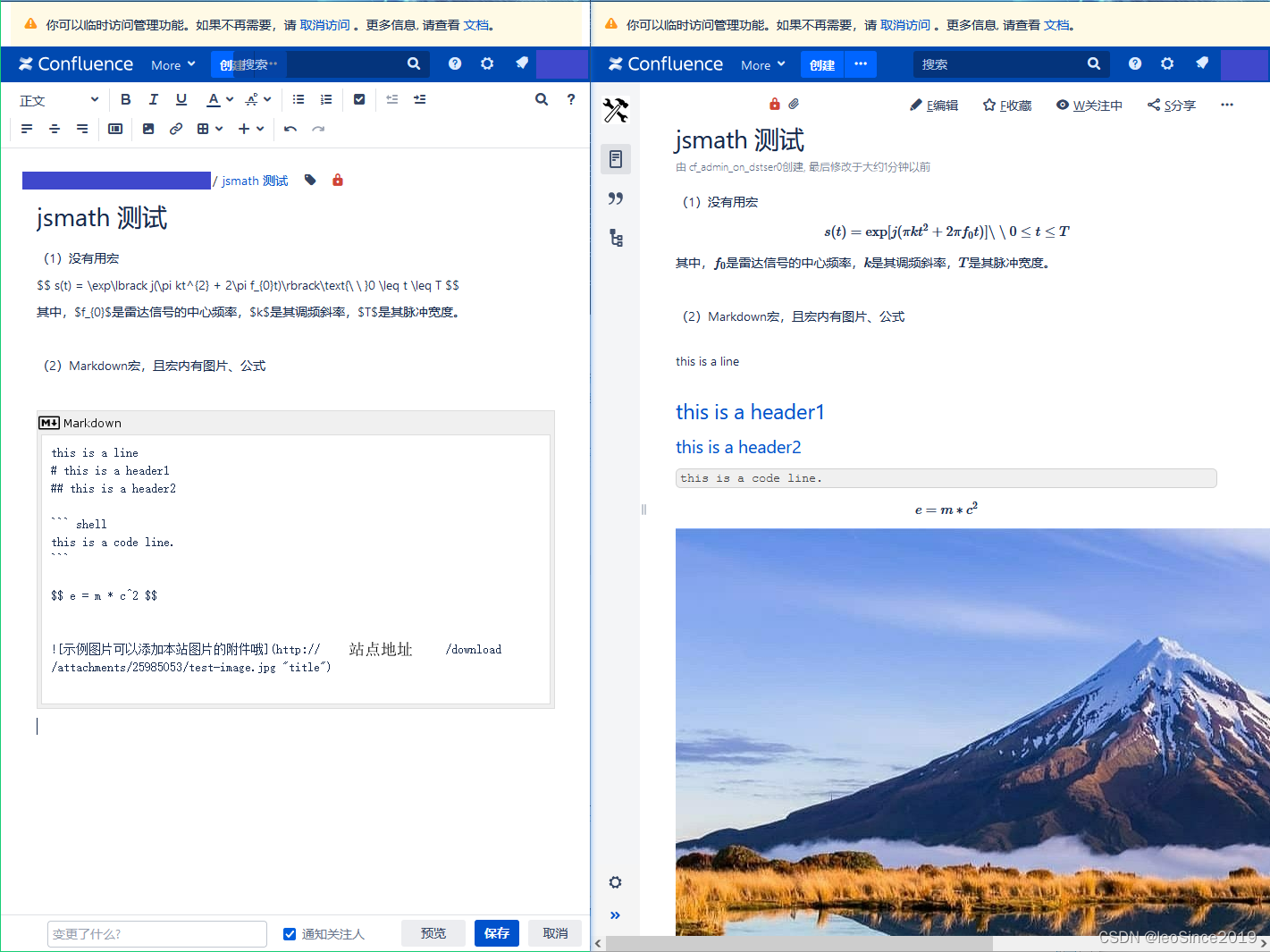Image resolution: width=1270 pixels, height=952 pixels.
Task: Click the W关注中 watching tab item
Action: pos(1089,105)
